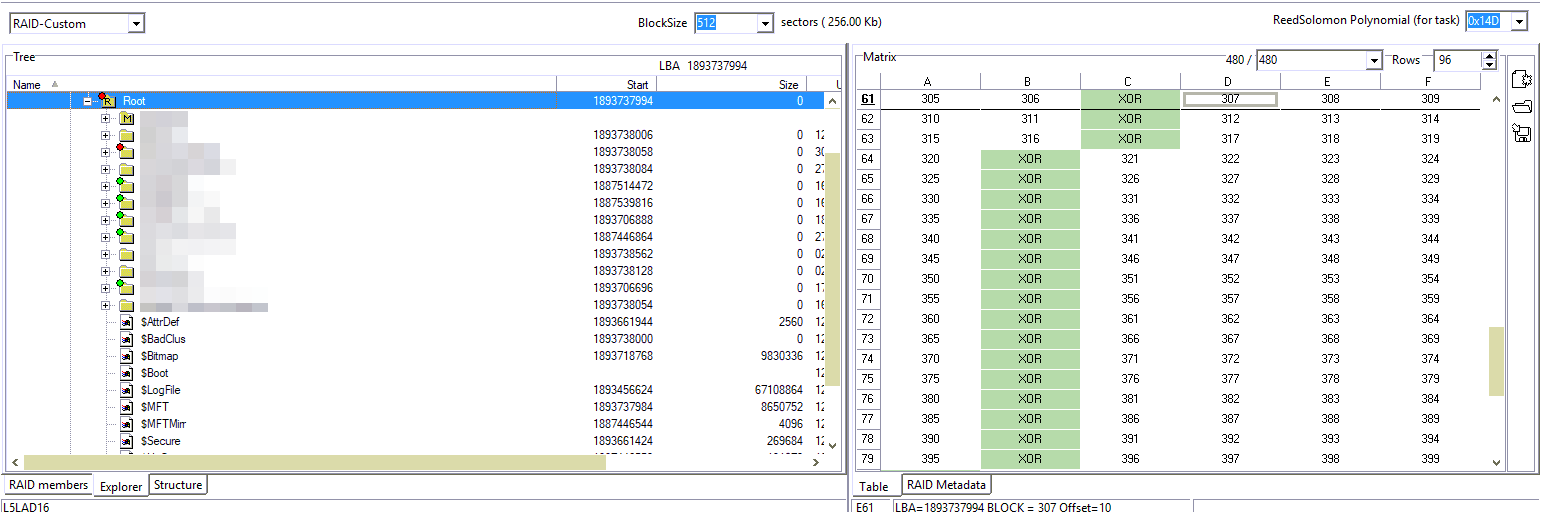
Task: Click the M-labeled folder icon under Root
Action: coord(126,118)
